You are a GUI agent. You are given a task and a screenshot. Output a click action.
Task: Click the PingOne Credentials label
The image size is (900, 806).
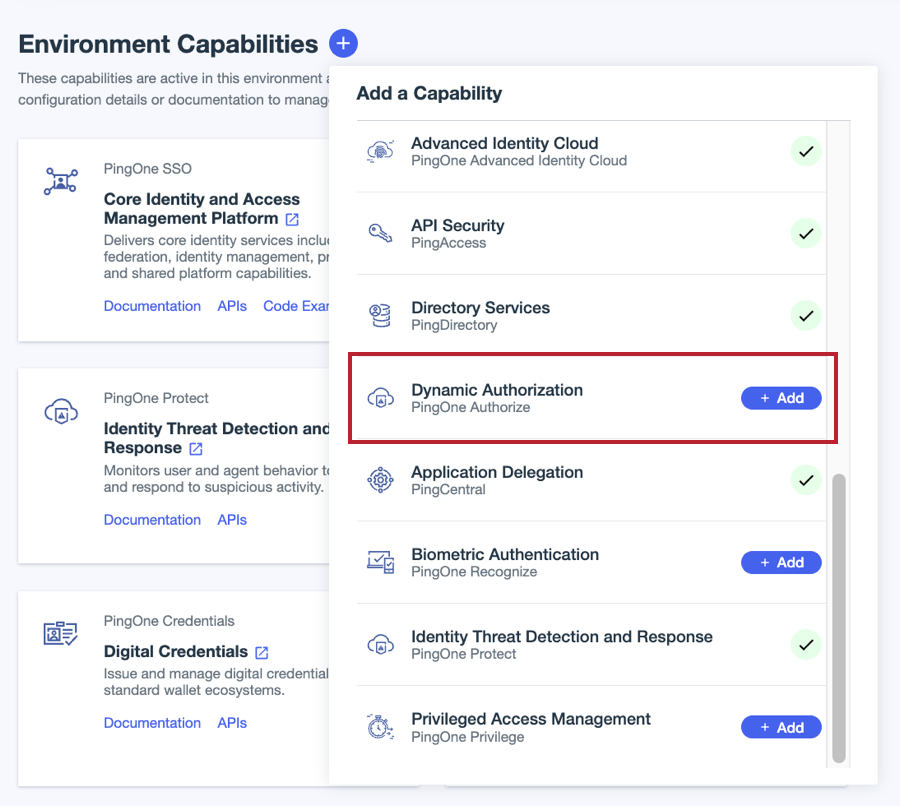[x=169, y=621]
